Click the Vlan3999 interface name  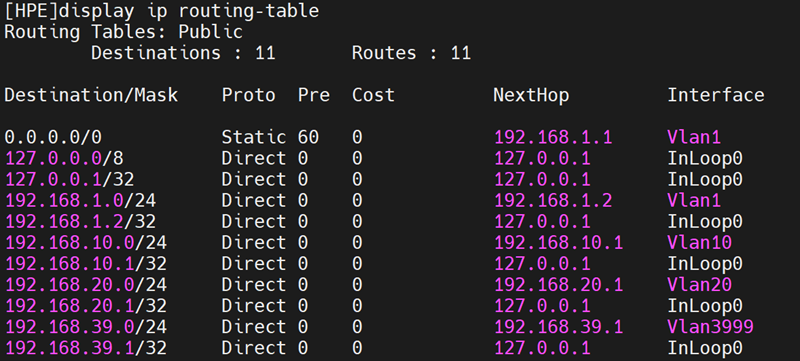(x=710, y=327)
